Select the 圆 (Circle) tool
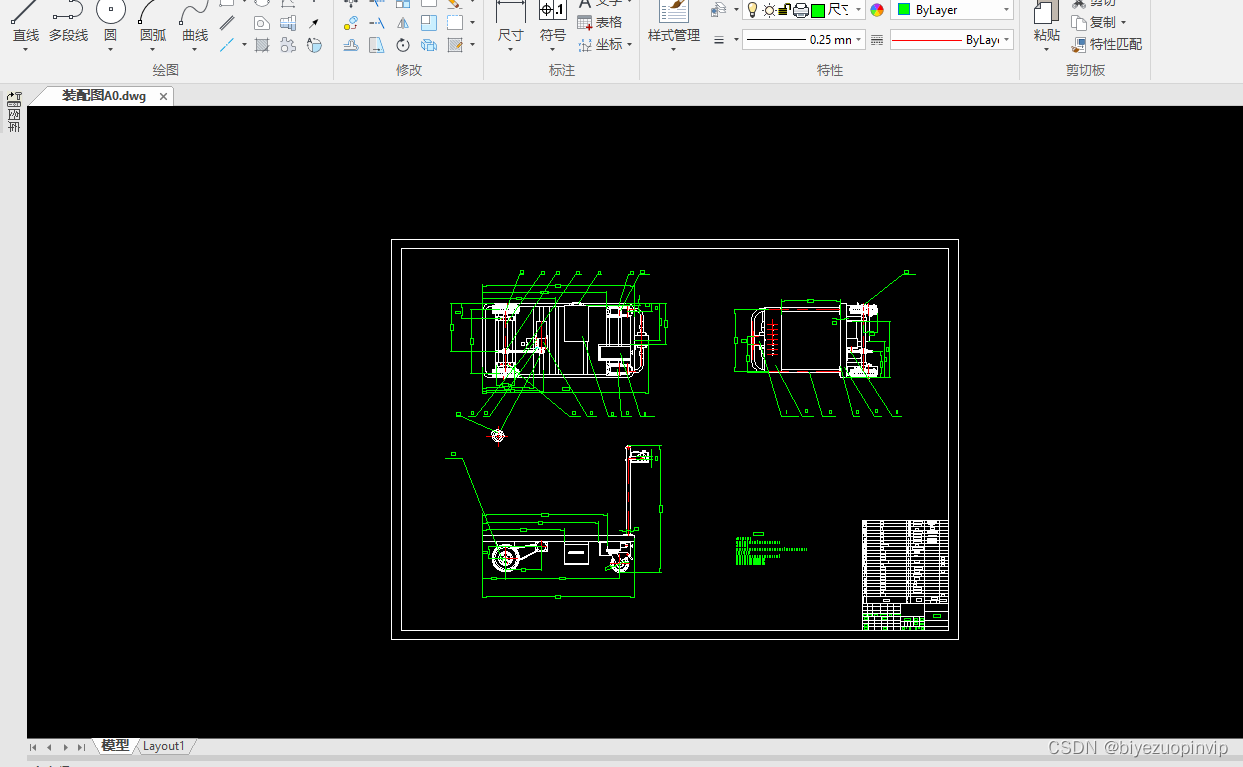This screenshot has width=1243, height=767. [110, 20]
